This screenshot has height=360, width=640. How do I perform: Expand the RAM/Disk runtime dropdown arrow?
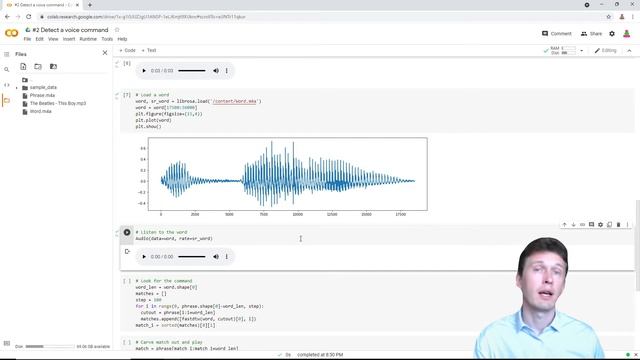click(582, 51)
